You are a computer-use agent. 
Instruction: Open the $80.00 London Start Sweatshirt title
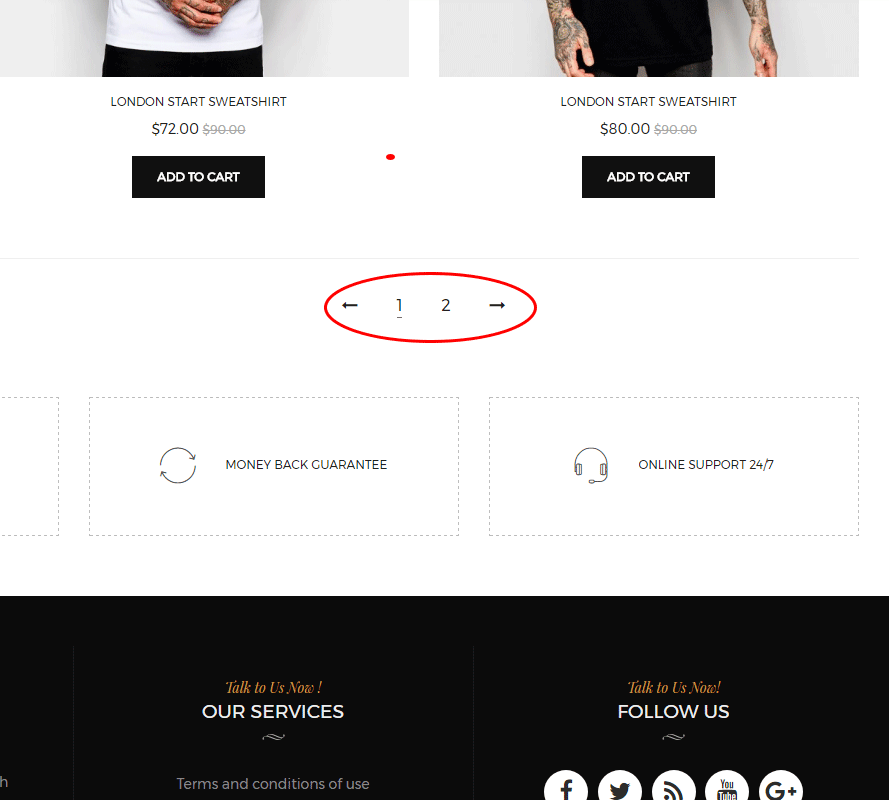[648, 102]
